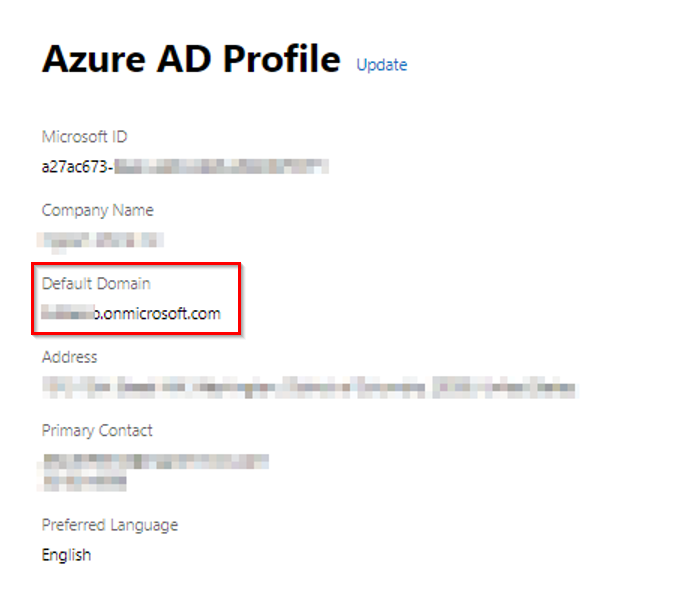Screen dimensions: 686x604
Task: Select first blurred line of primary contact
Action: point(155,461)
